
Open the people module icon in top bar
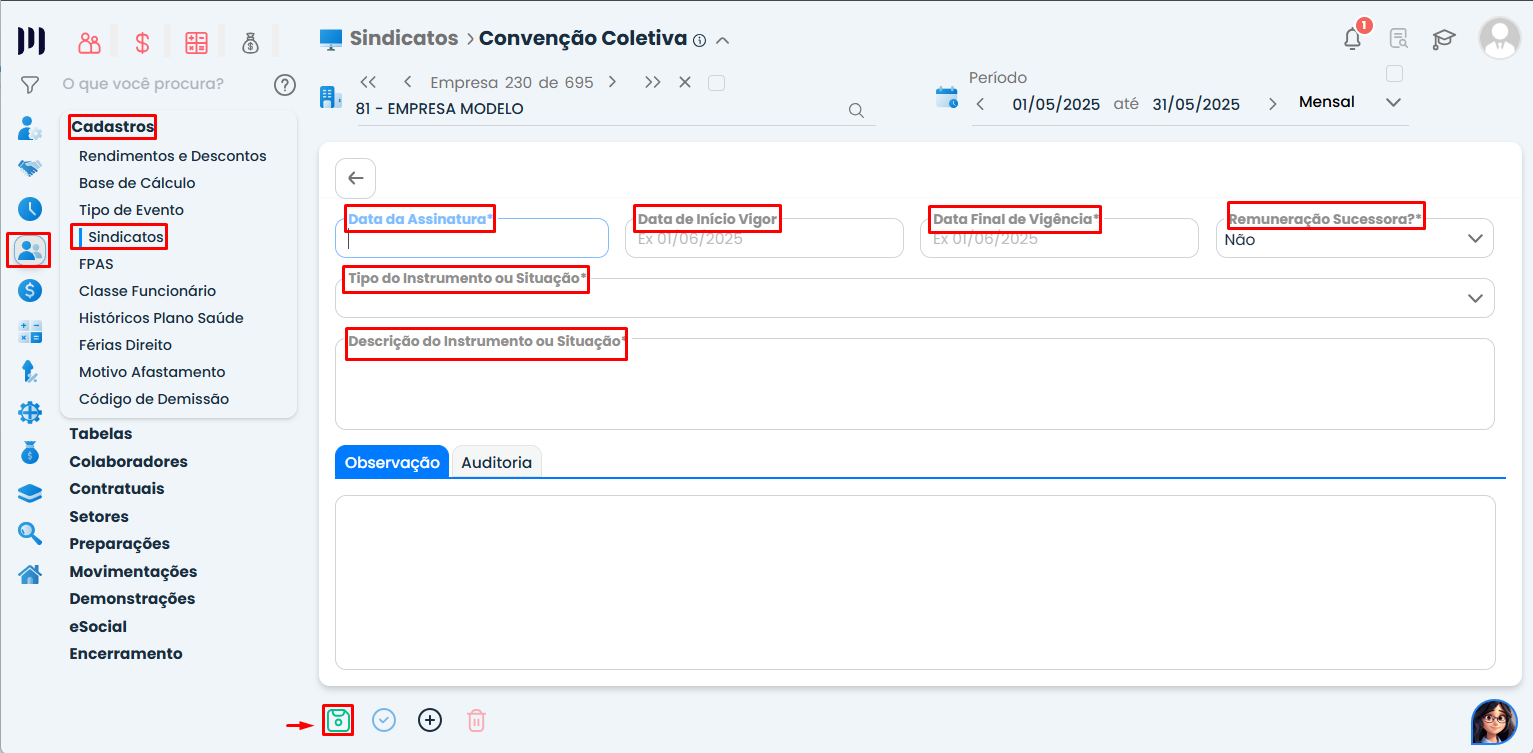[90, 43]
